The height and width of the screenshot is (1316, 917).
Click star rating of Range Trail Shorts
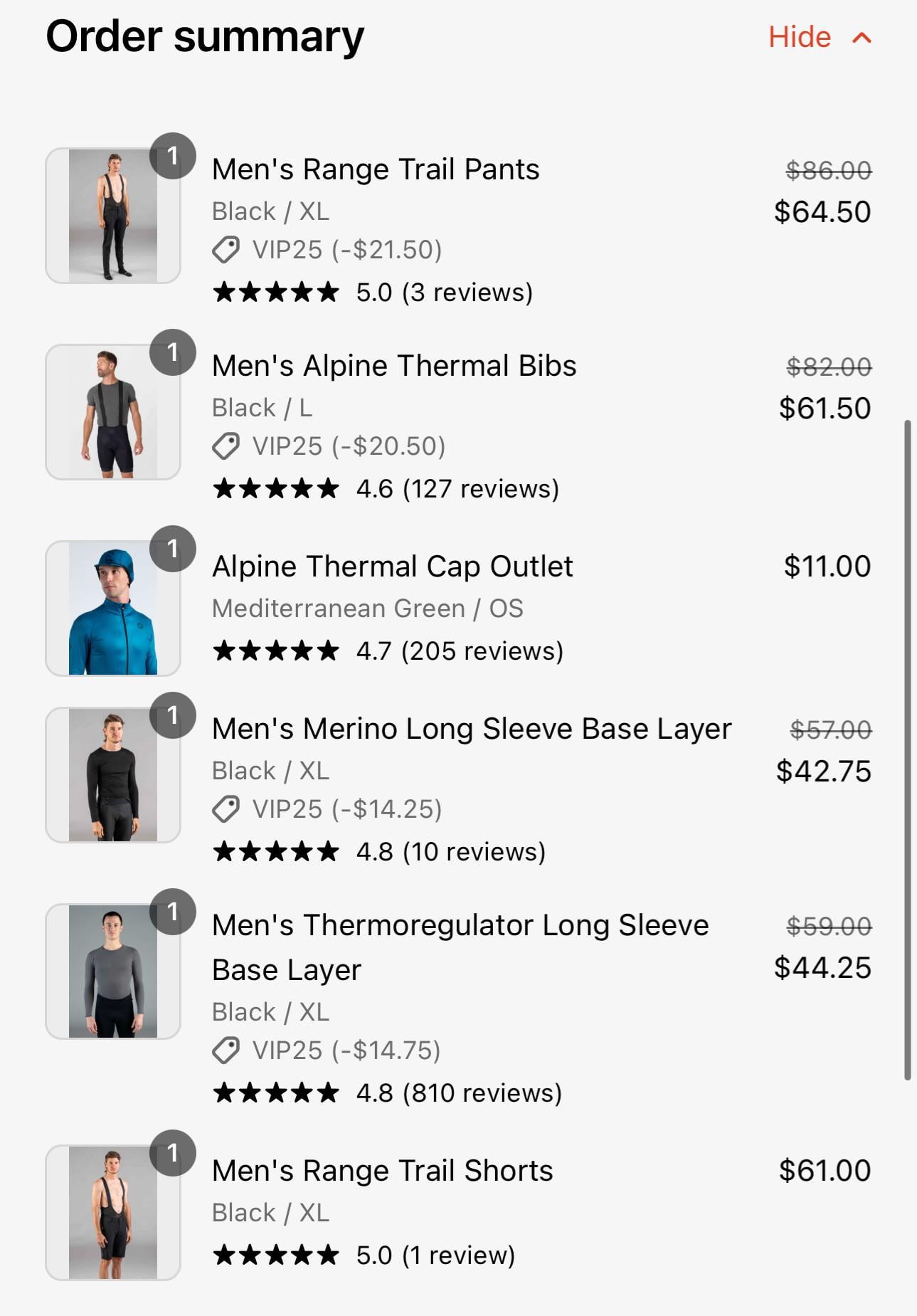pyautogui.click(x=276, y=1255)
